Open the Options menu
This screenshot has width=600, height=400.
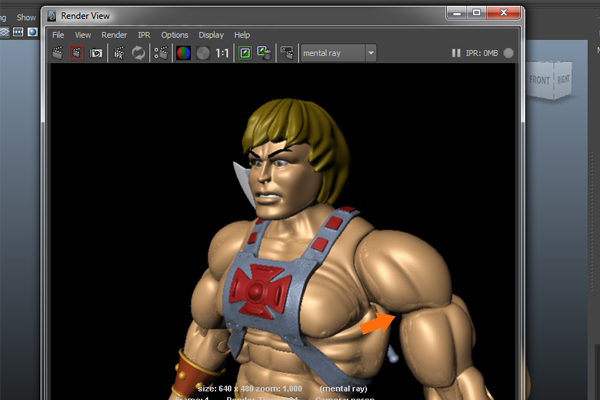click(x=174, y=35)
